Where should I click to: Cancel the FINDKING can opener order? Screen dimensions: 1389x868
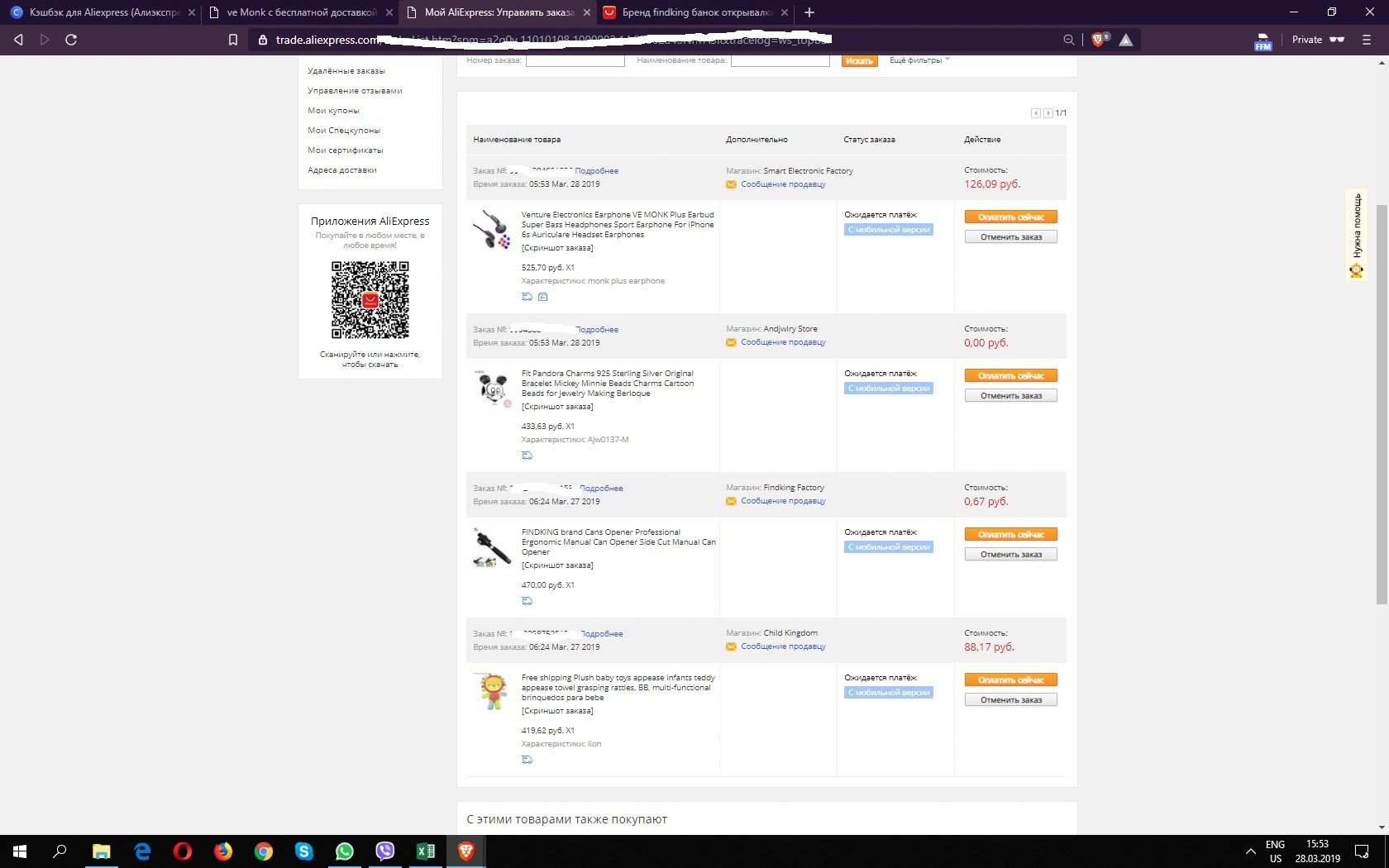point(1011,555)
